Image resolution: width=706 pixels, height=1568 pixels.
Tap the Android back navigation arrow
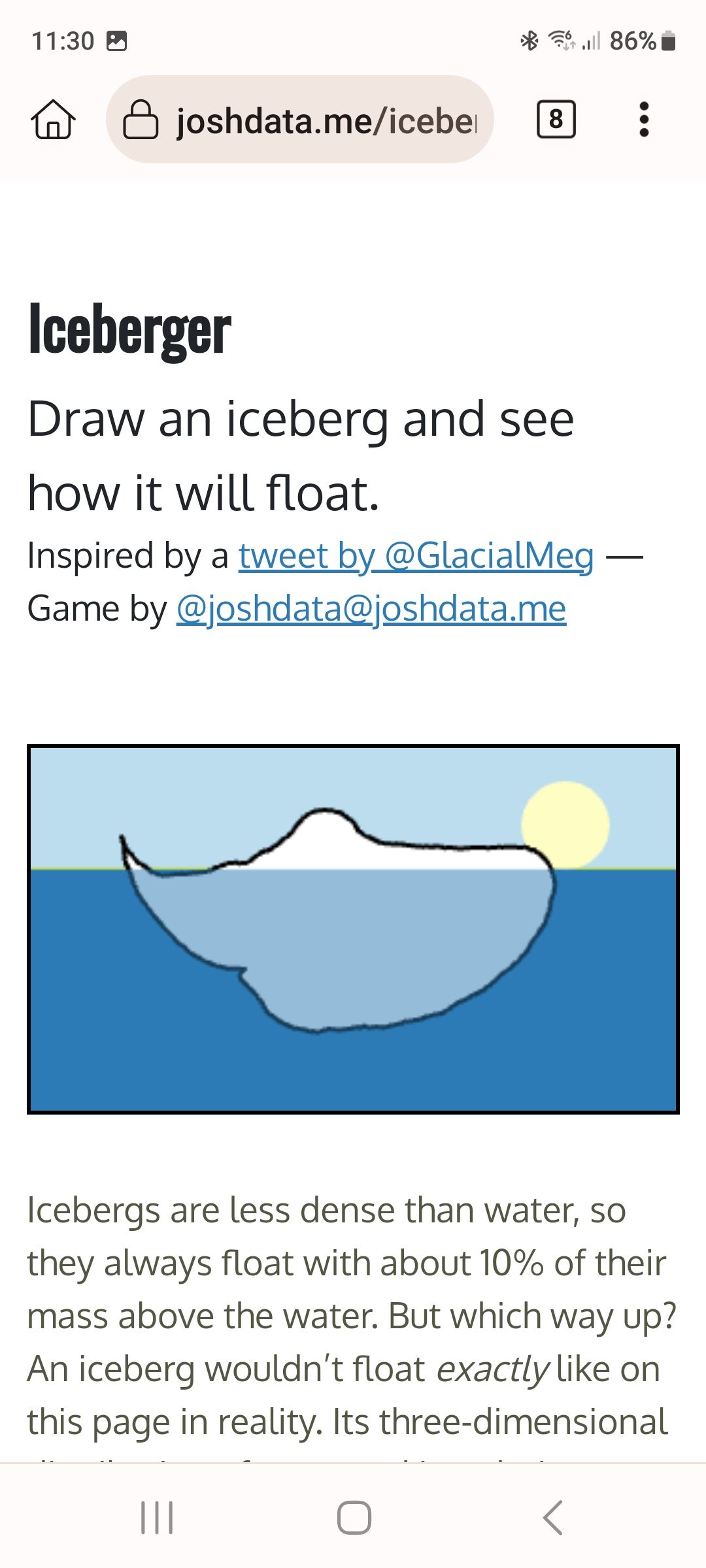pos(552,1517)
